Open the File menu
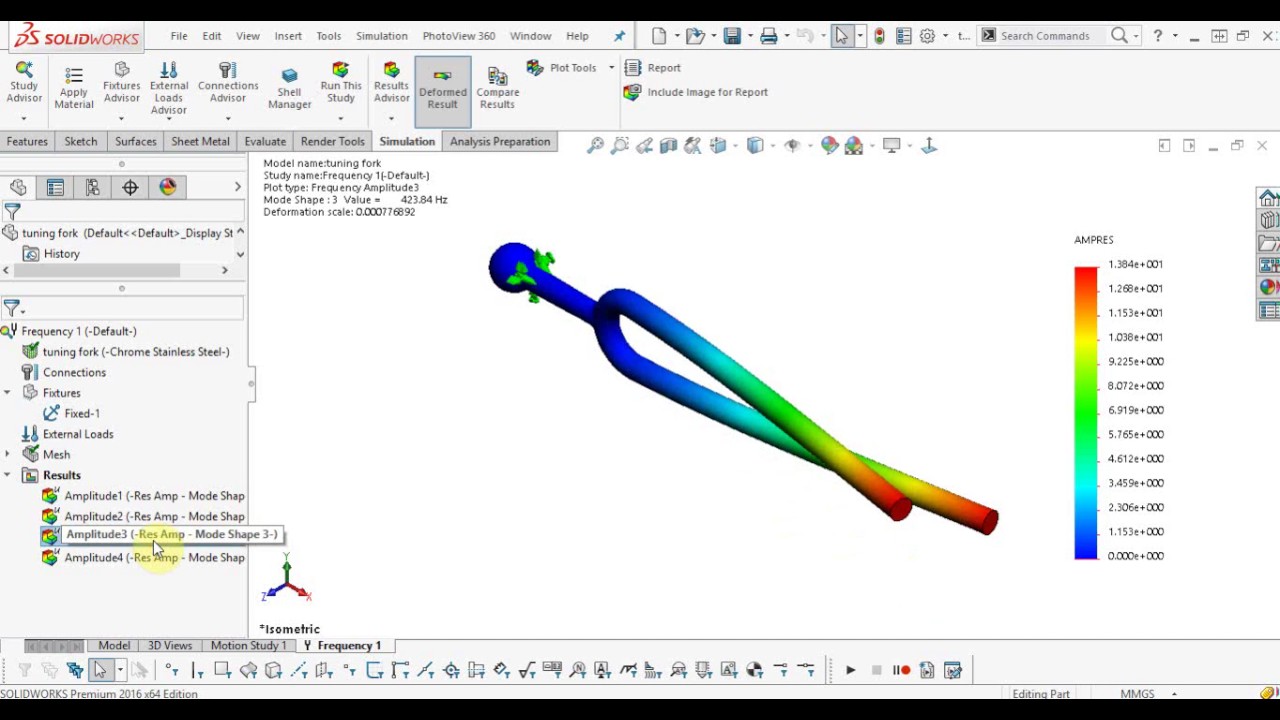 [x=179, y=36]
